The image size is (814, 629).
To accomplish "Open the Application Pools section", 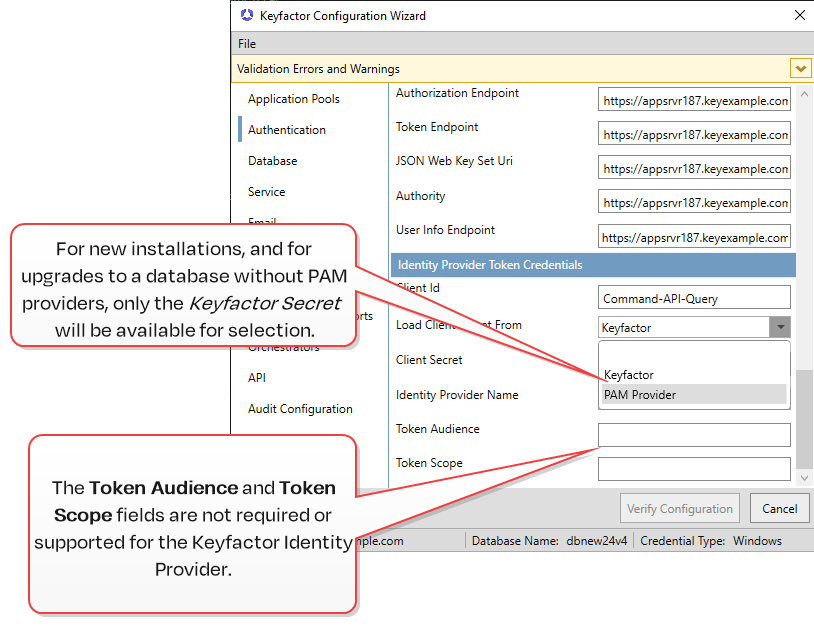I will [x=293, y=99].
